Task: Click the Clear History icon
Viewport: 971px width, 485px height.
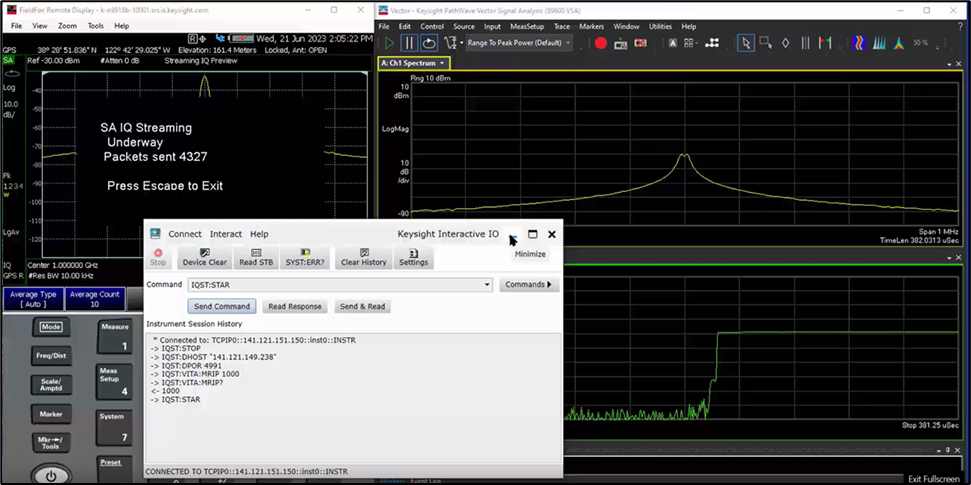Action: pos(363,257)
